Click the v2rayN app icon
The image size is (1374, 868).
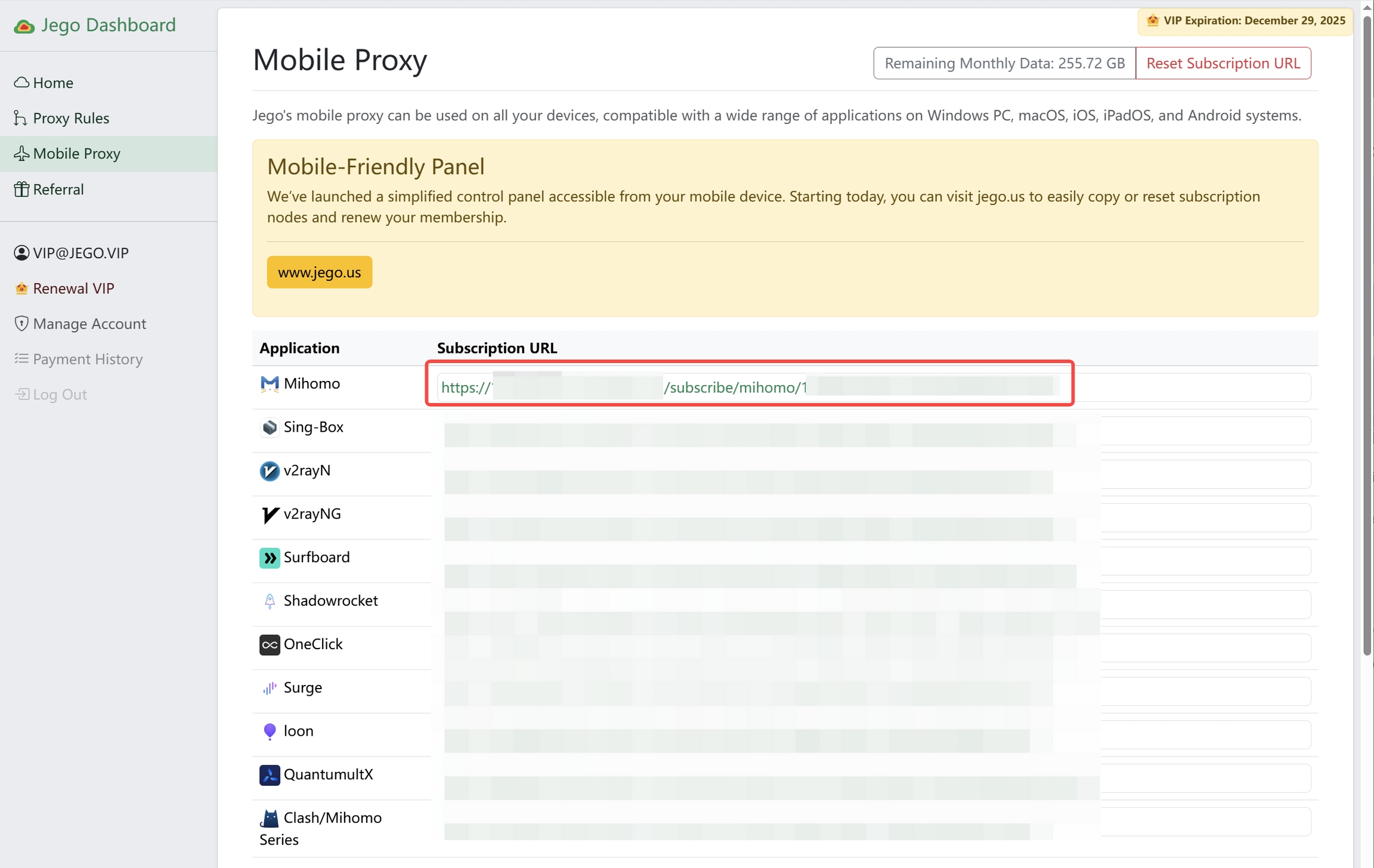pos(270,471)
